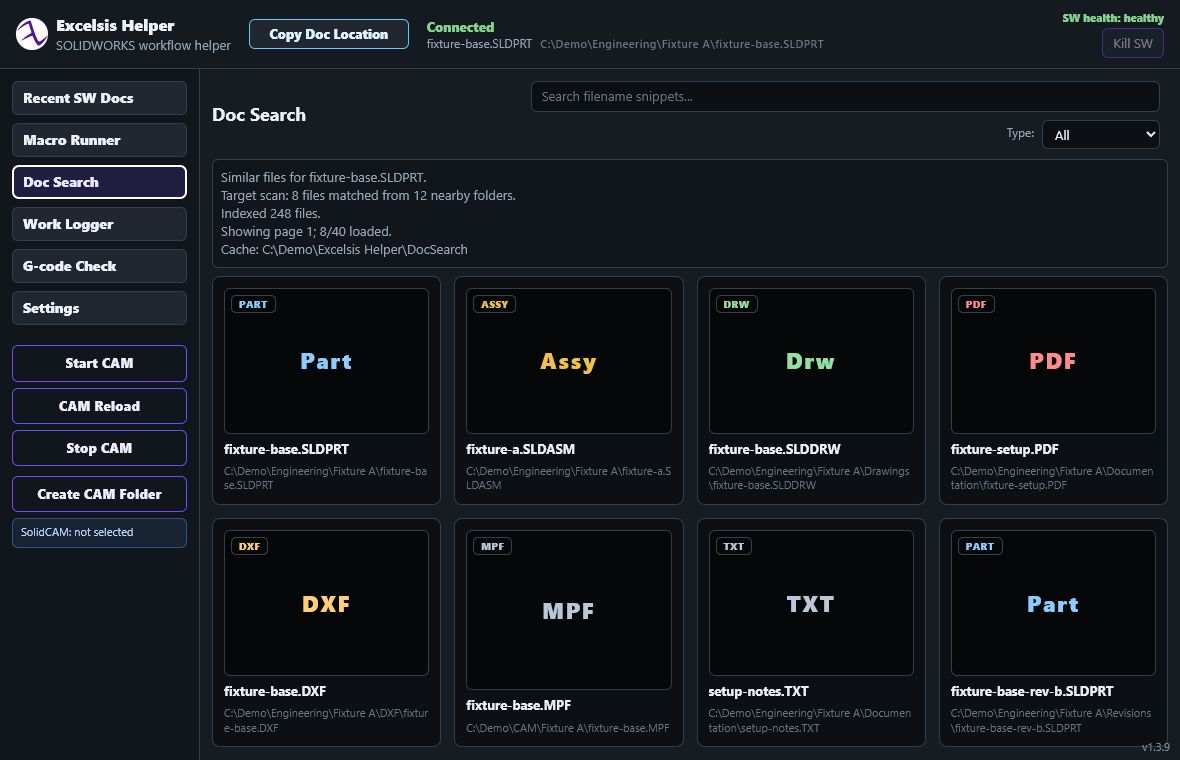Image resolution: width=1180 pixels, height=760 pixels.
Task: Trigger CAM Reload
Action: pos(99,406)
